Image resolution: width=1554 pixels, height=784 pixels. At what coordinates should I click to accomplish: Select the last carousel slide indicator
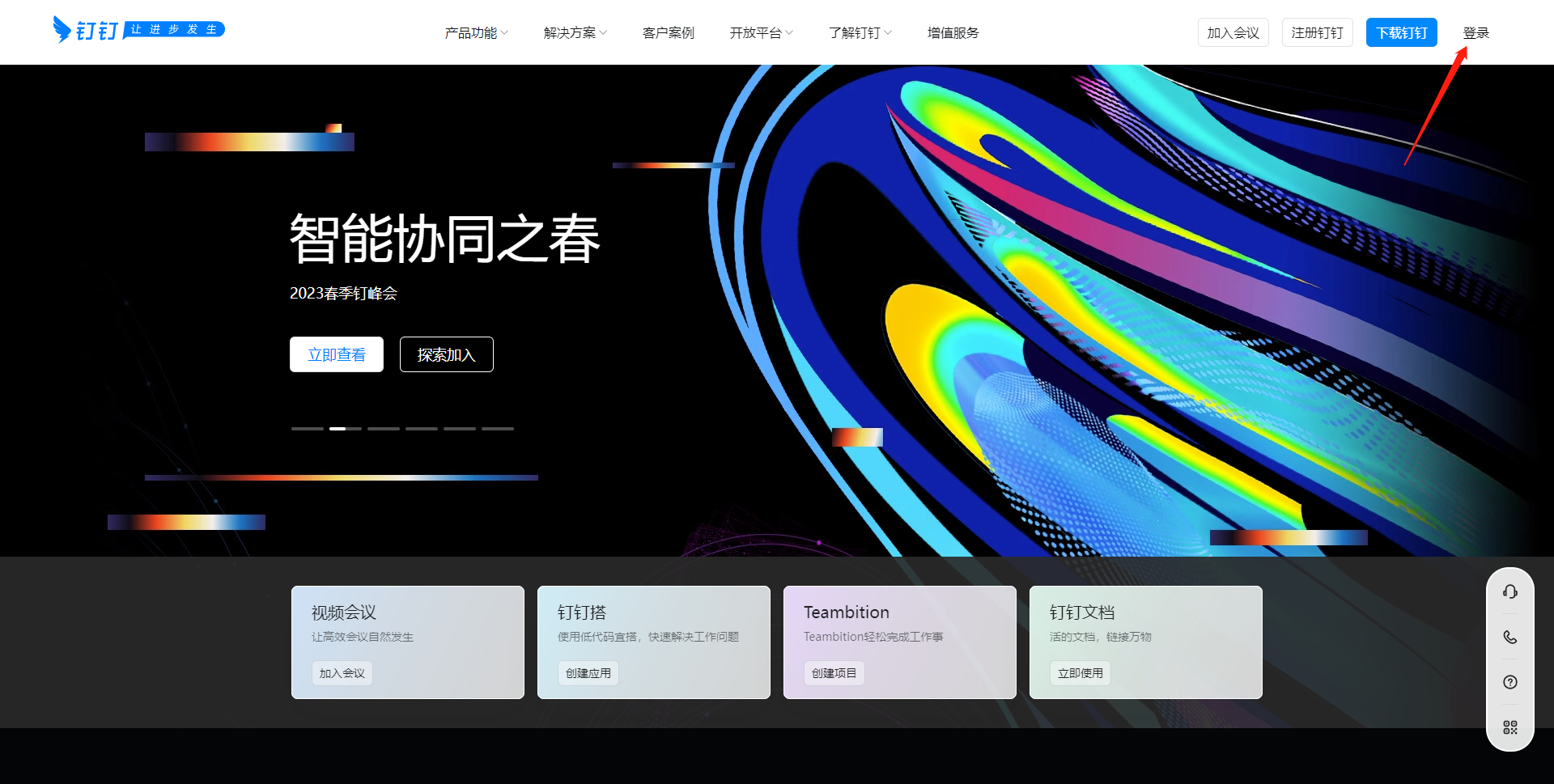[498, 429]
